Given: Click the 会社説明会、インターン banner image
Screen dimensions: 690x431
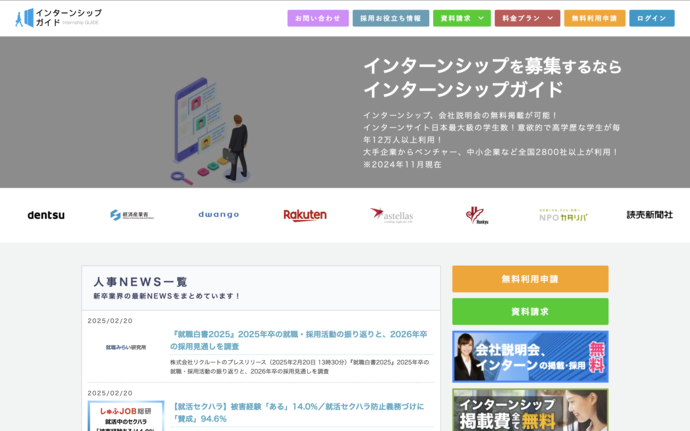Looking at the screenshot, I should point(530,356).
